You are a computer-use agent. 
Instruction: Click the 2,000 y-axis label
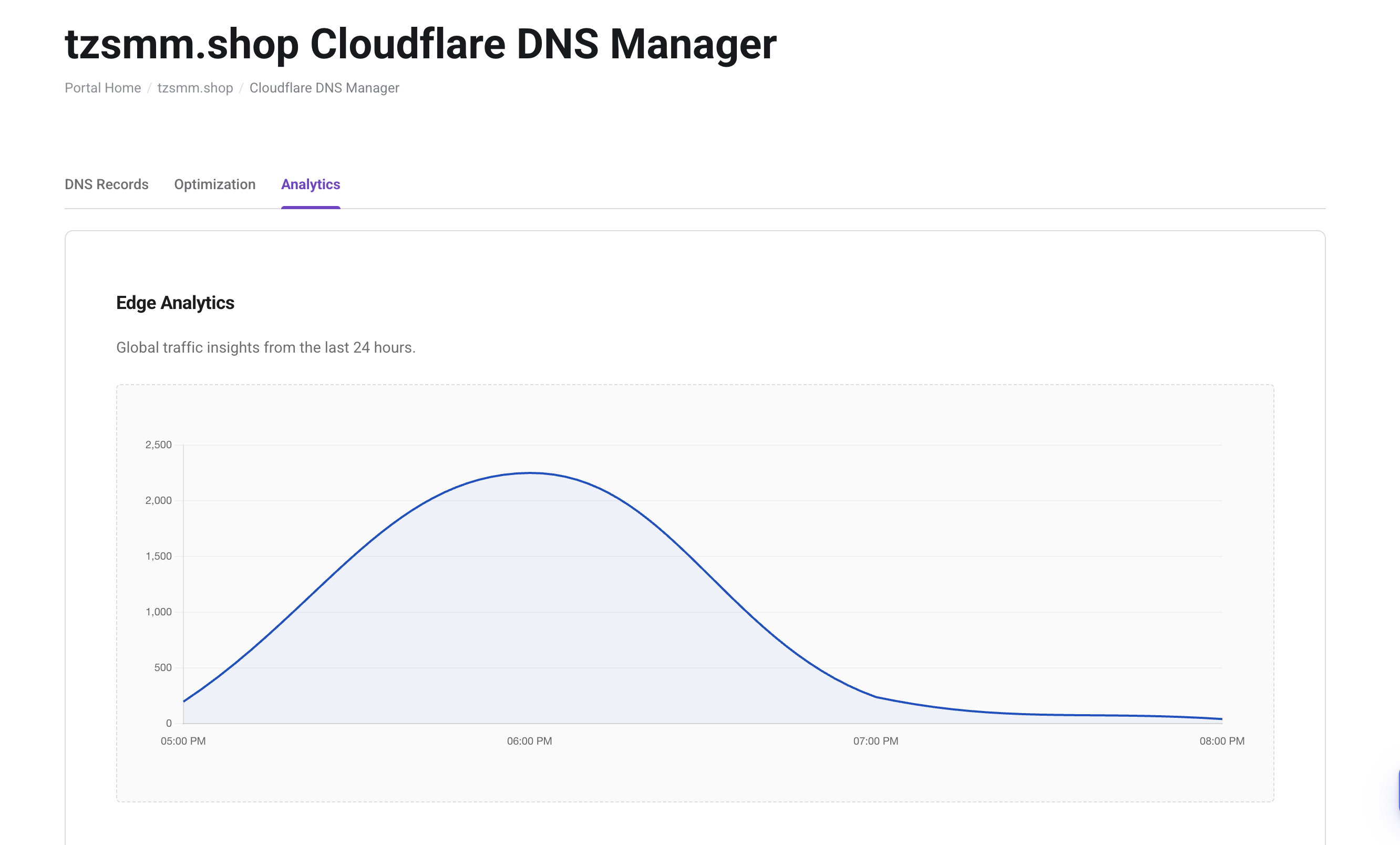(x=158, y=501)
